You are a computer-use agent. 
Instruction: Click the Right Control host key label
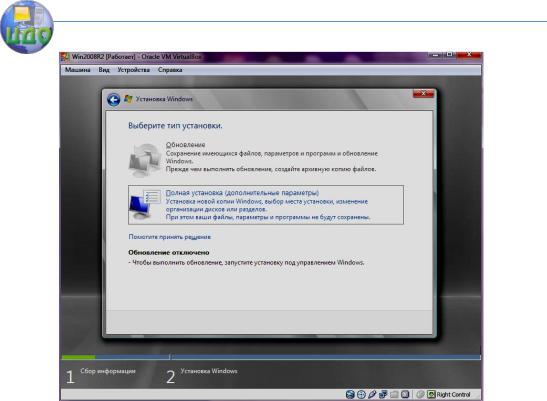click(453, 395)
